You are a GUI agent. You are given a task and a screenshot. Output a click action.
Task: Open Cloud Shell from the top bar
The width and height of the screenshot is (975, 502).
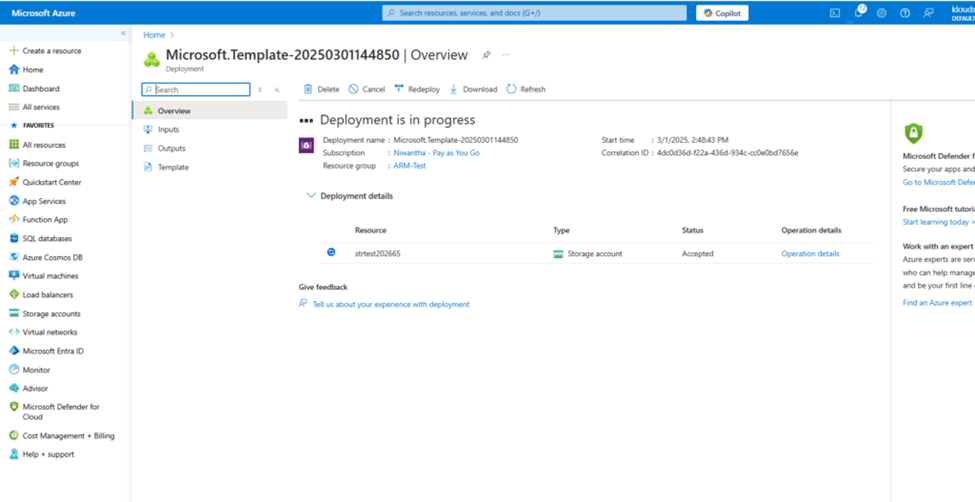tap(835, 13)
